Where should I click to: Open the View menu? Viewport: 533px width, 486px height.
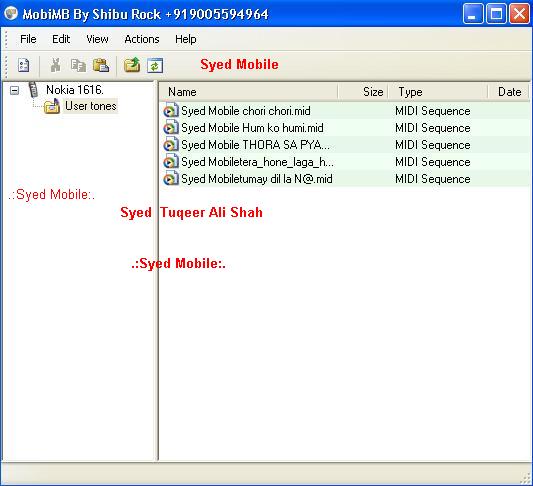coord(97,39)
